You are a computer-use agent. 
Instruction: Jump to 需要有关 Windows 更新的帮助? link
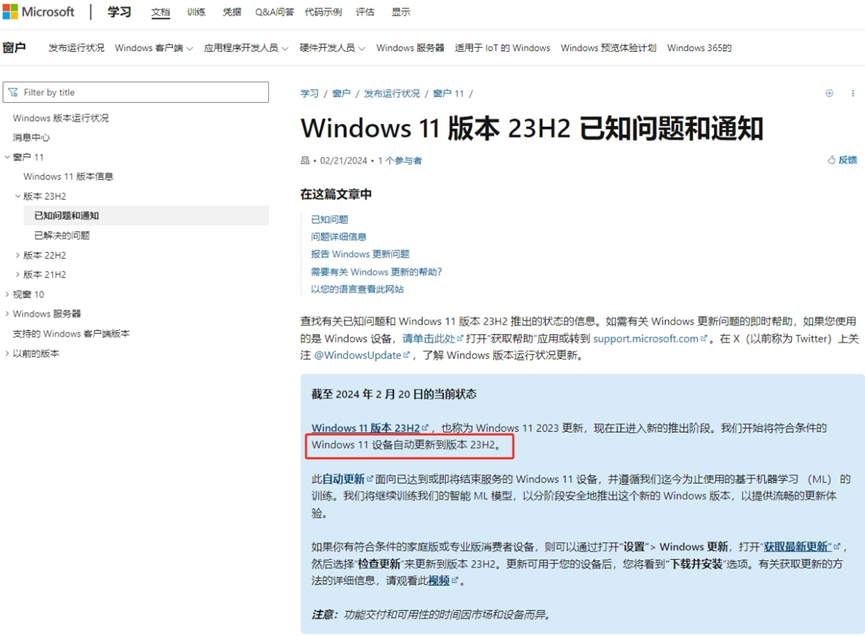376,272
